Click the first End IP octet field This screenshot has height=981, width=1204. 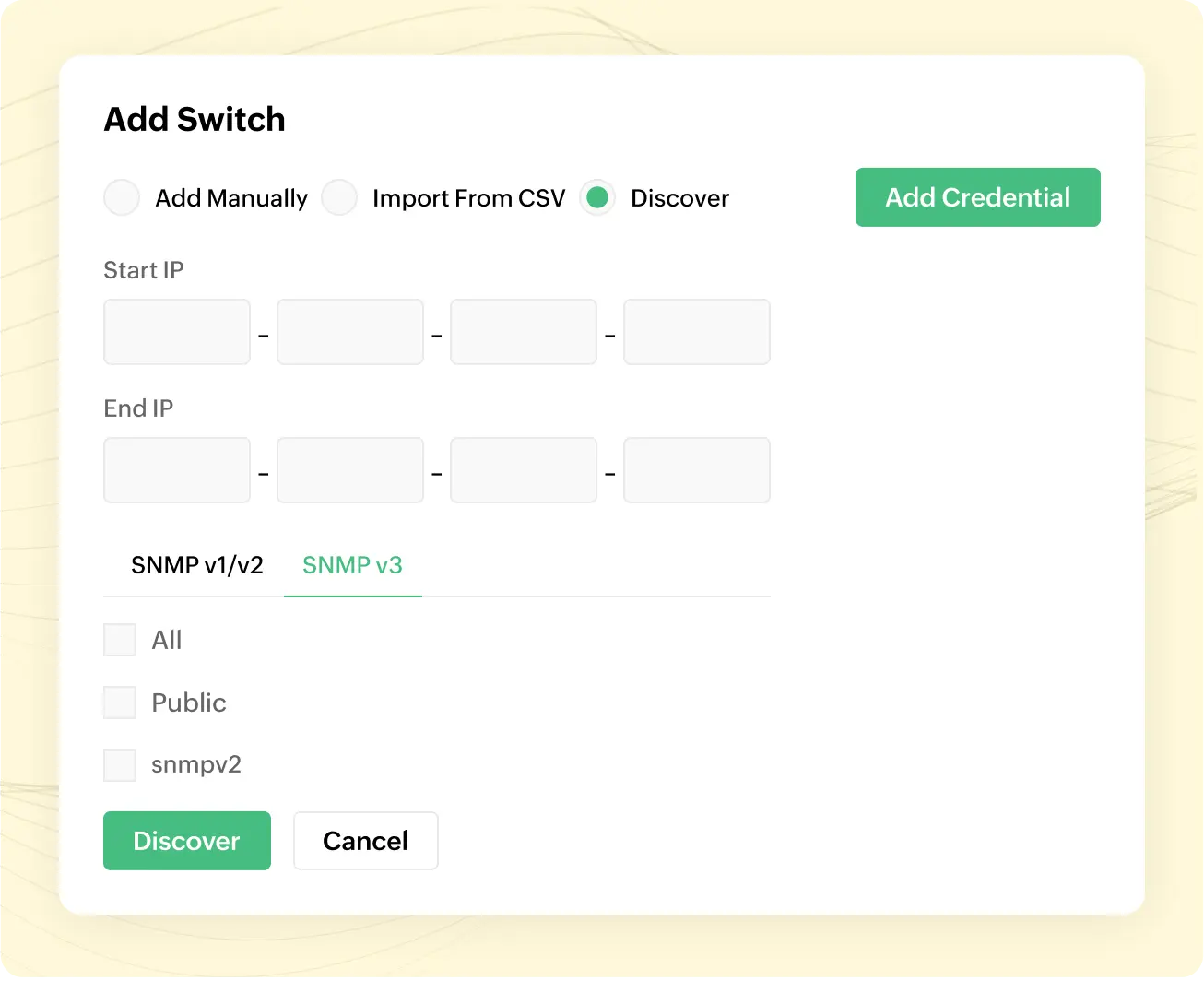click(x=176, y=470)
